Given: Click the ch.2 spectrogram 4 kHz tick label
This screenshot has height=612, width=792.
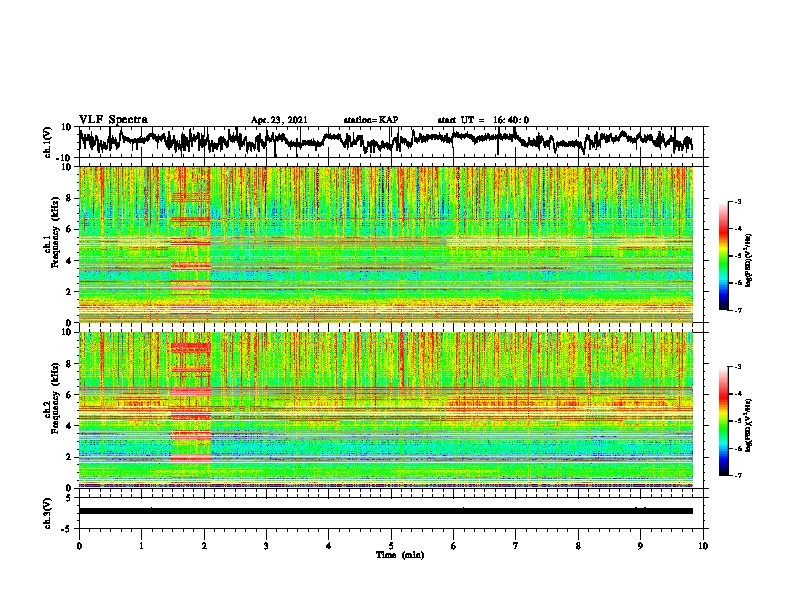Looking at the screenshot, I should 70,426.
